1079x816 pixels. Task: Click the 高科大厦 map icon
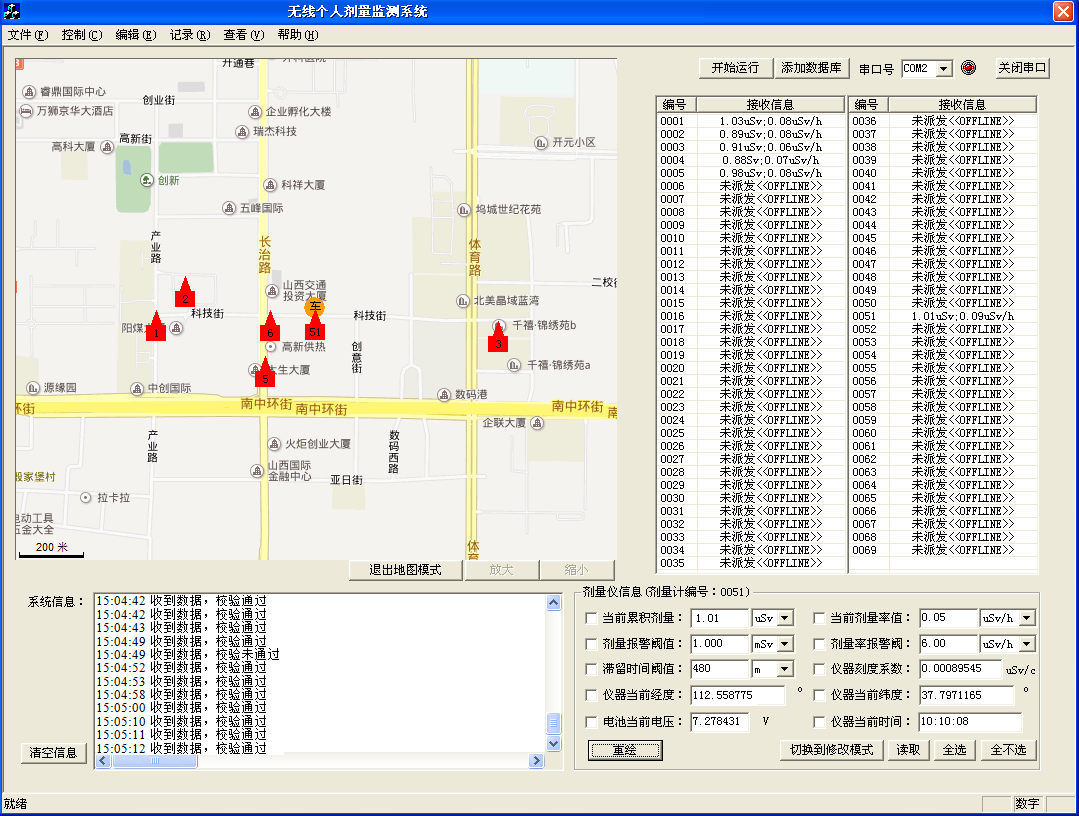(x=107, y=147)
